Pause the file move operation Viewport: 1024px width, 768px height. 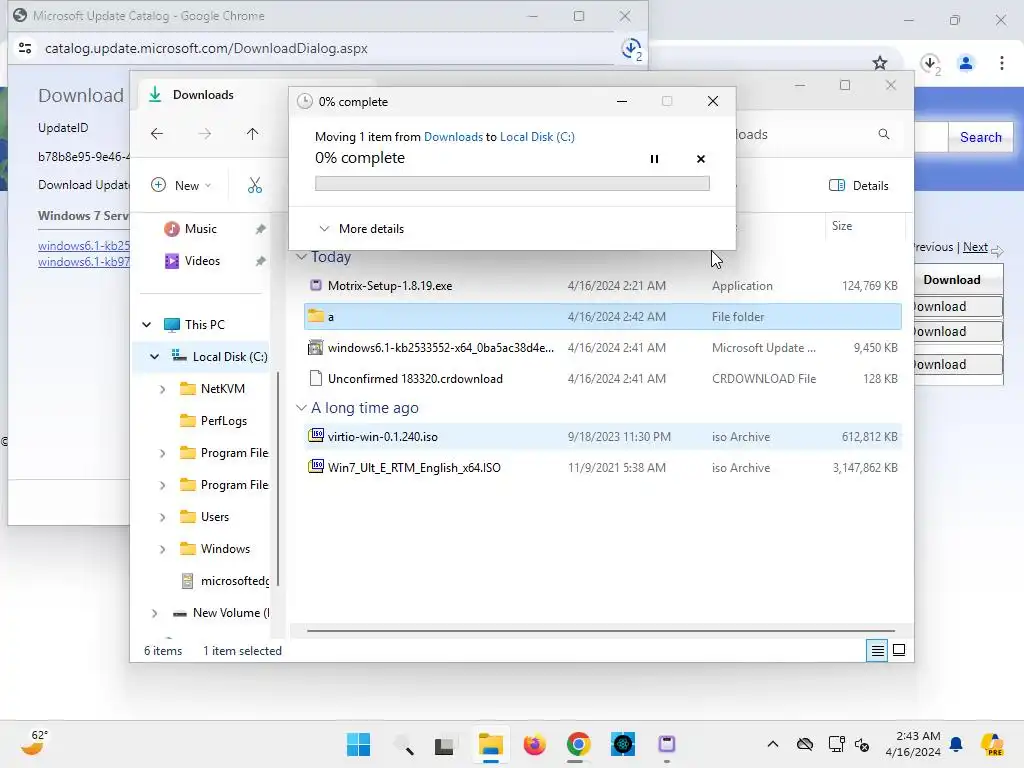click(654, 159)
